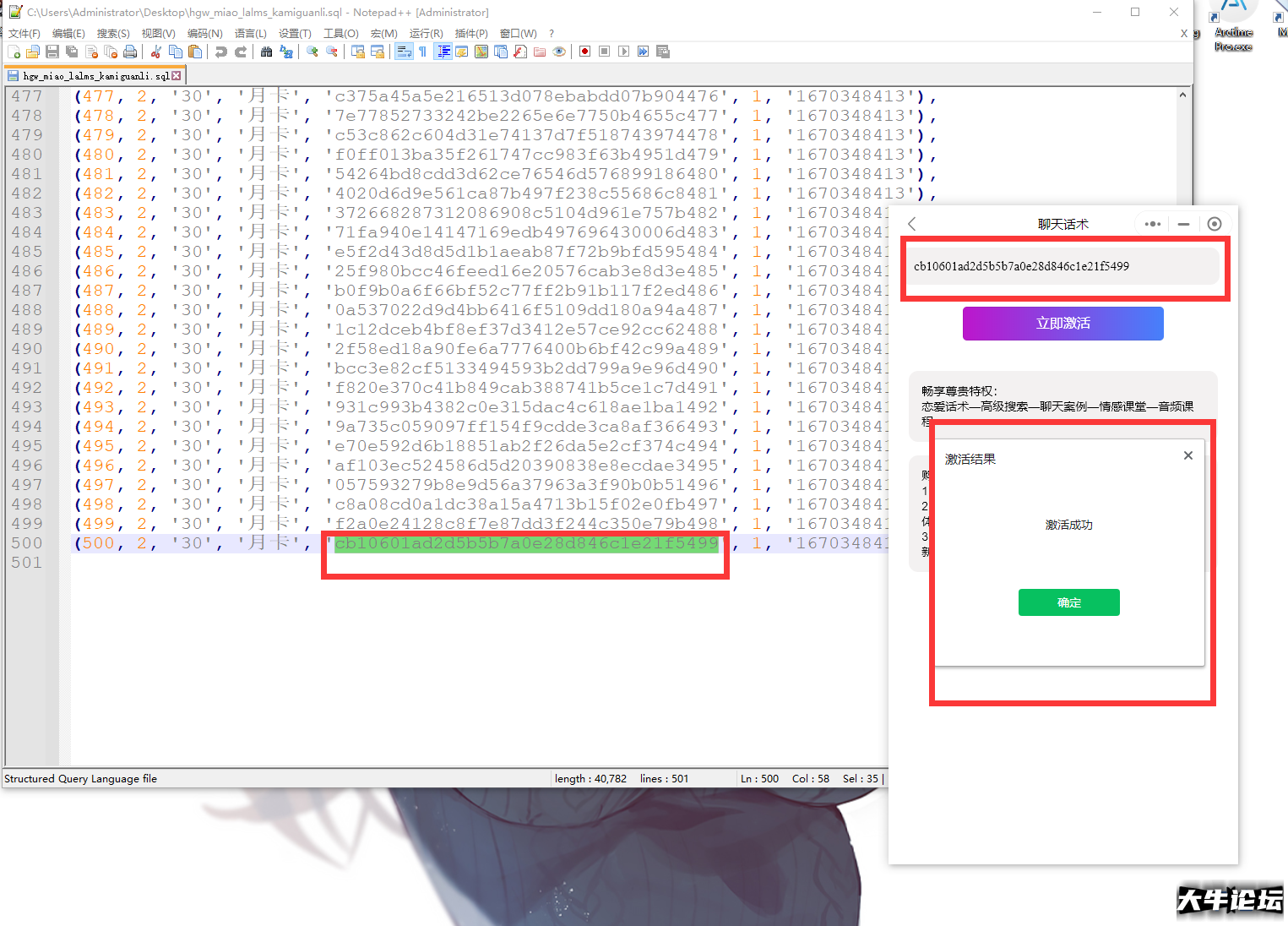Zoom in using the magnifier plus icon
The width and height of the screenshot is (1288, 926).
tap(312, 52)
